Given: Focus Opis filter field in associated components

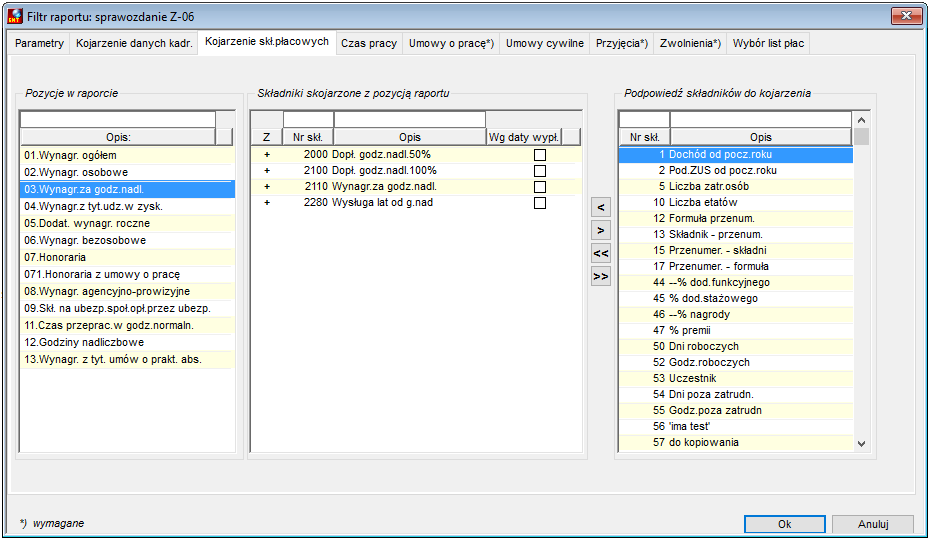Looking at the screenshot, I should click(x=409, y=120).
